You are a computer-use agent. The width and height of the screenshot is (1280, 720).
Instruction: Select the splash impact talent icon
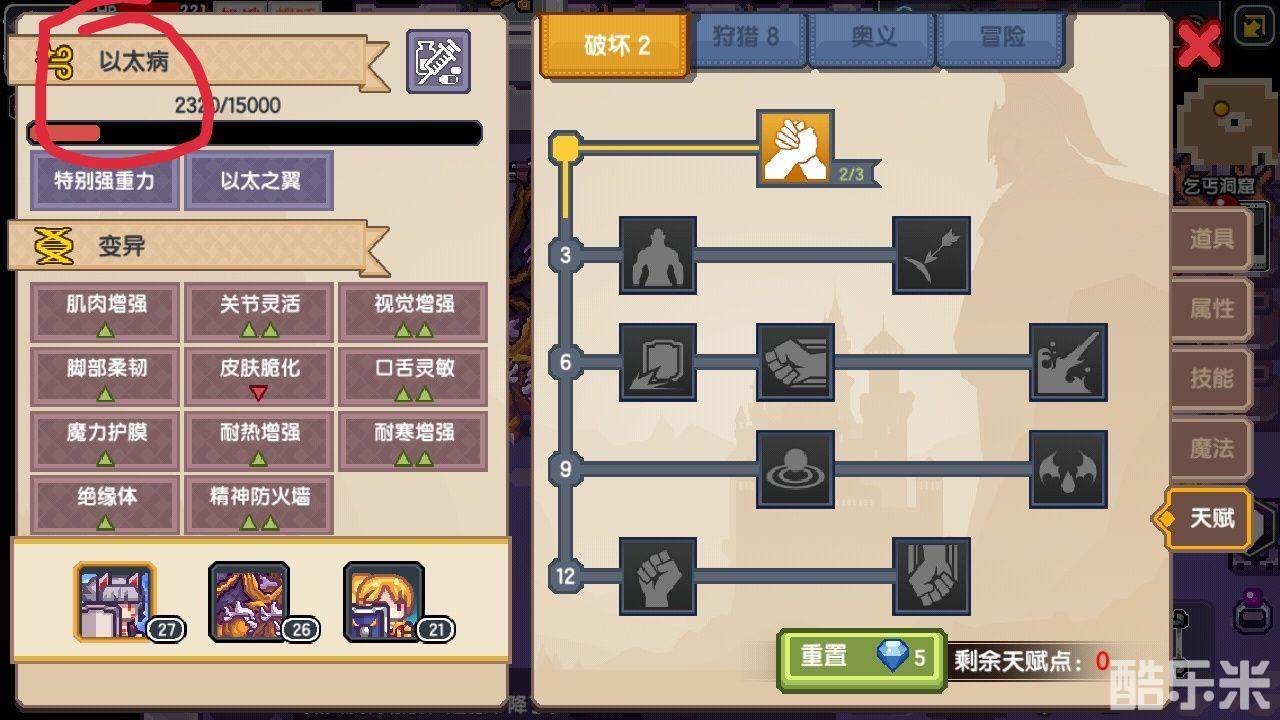[x=1068, y=361]
